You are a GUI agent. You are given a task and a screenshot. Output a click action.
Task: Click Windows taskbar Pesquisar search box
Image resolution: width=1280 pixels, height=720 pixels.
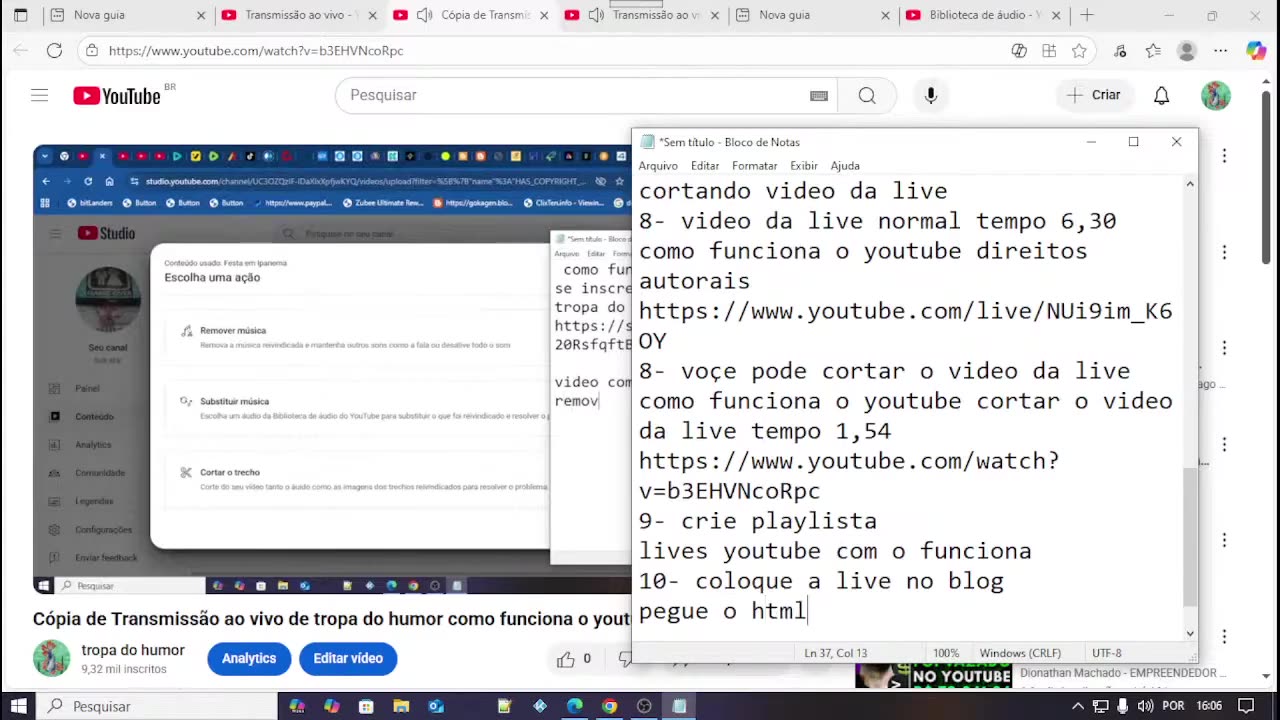(x=157, y=706)
